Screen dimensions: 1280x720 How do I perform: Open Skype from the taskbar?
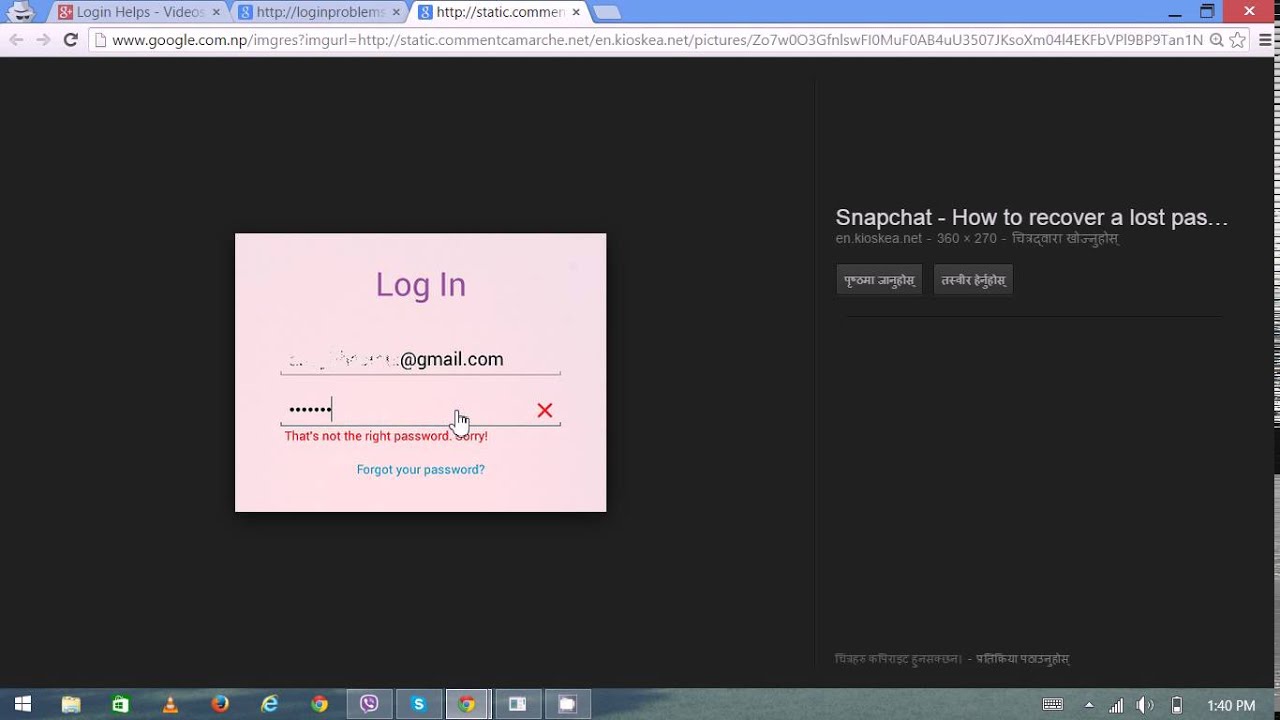tap(419, 704)
